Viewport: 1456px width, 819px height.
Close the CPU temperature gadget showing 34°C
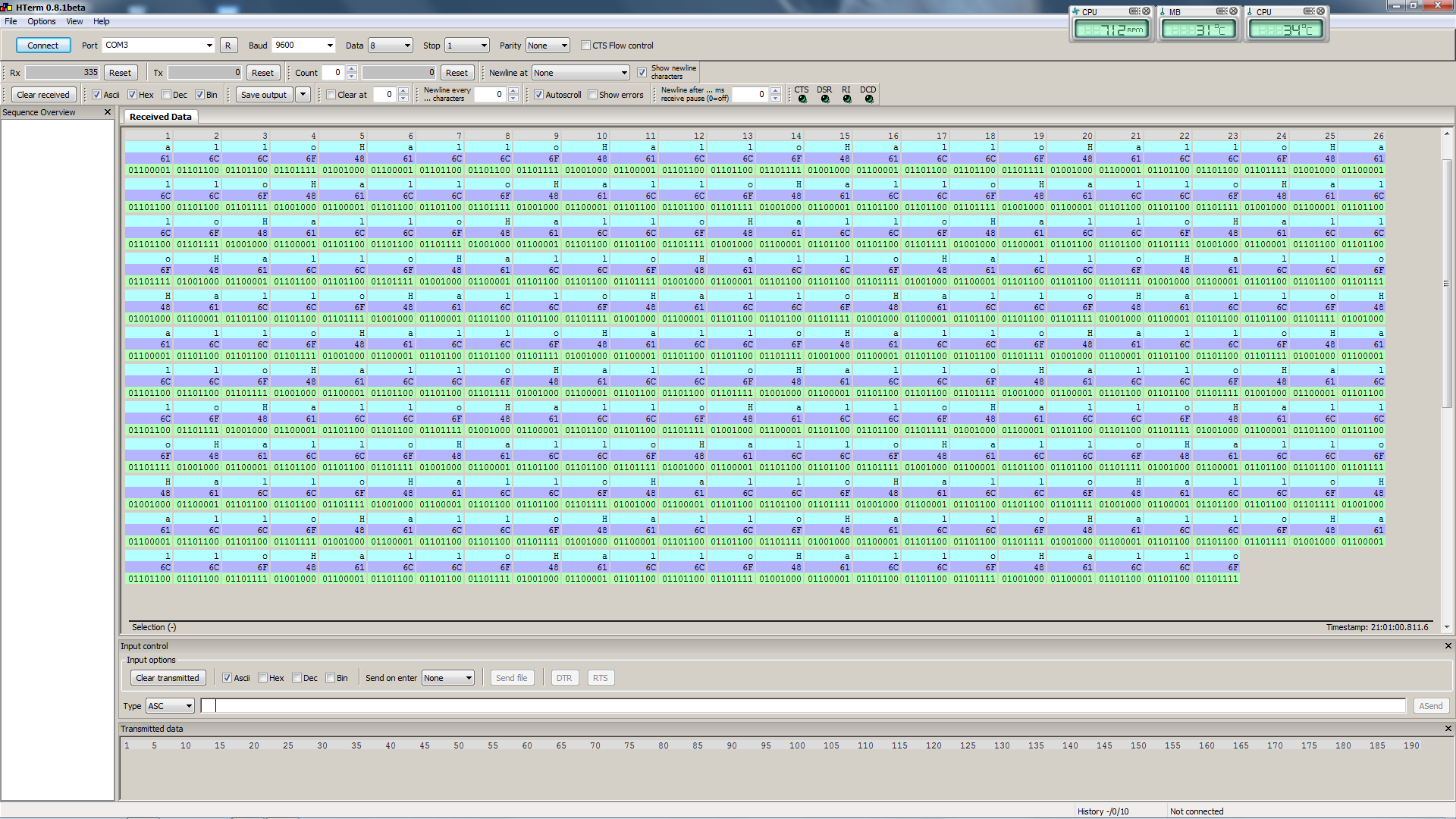coord(1320,11)
